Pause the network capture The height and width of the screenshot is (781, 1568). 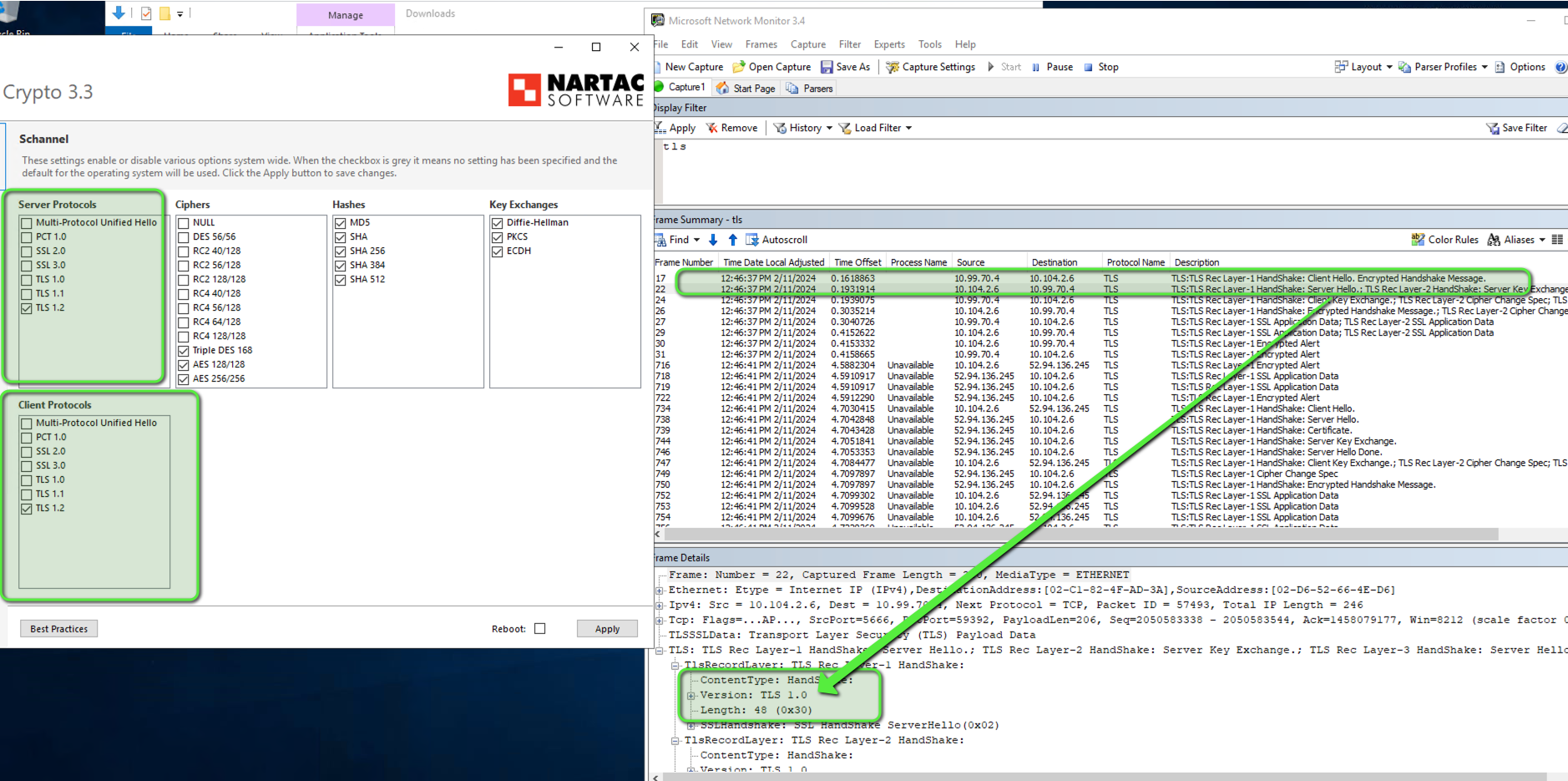(1052, 67)
